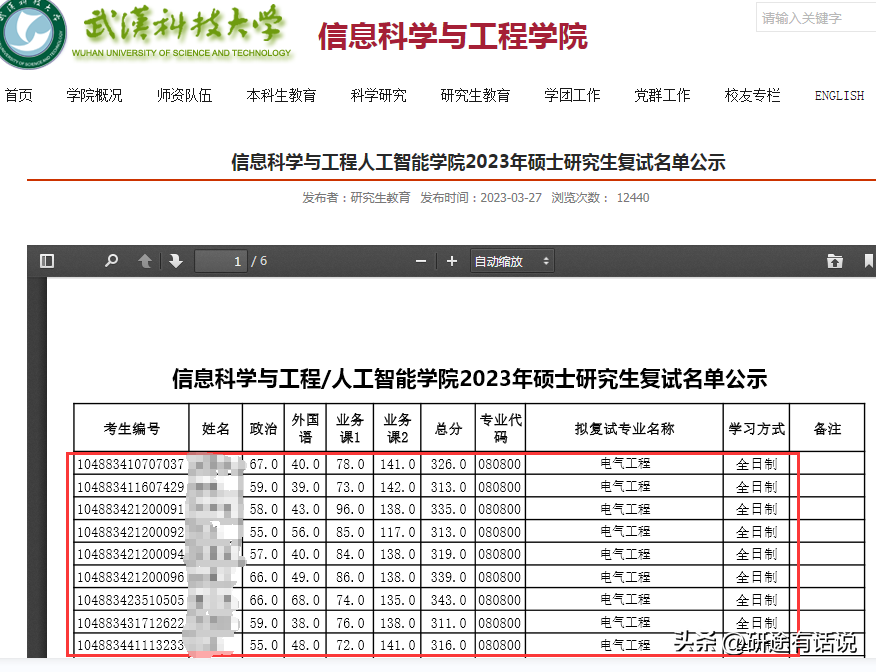Click the bookmark icon in PDF toolbar

pyautogui.click(x=869, y=261)
